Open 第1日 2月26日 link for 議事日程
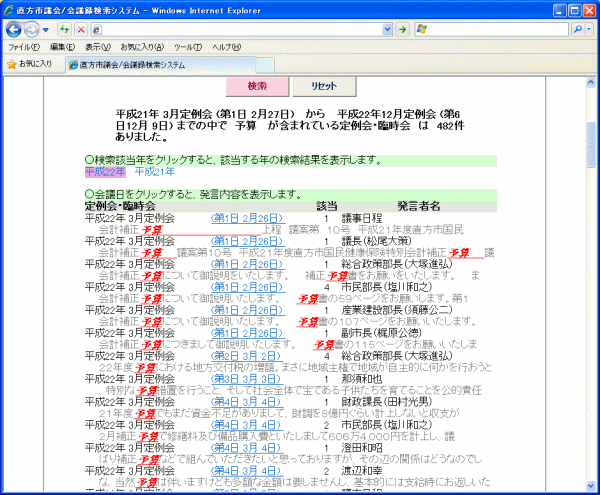The width and height of the screenshot is (600, 495). pyautogui.click(x=248, y=218)
